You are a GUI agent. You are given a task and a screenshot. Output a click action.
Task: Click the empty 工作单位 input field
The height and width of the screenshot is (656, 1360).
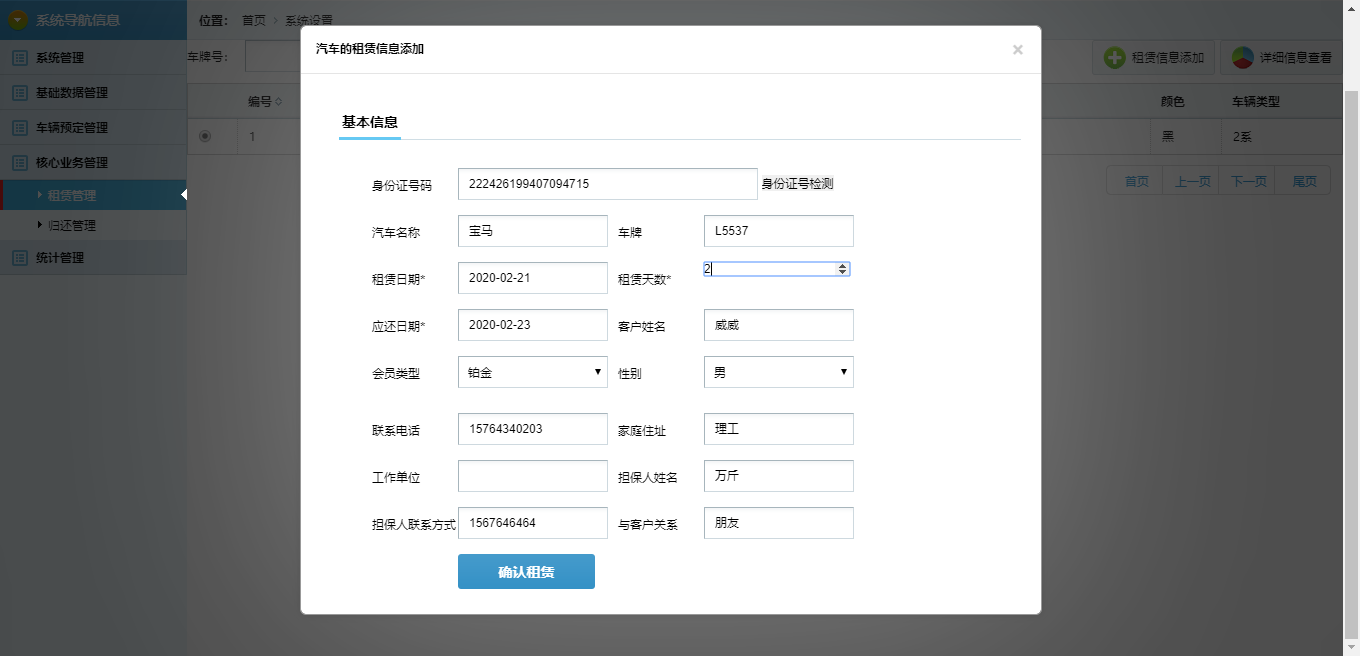(x=532, y=476)
